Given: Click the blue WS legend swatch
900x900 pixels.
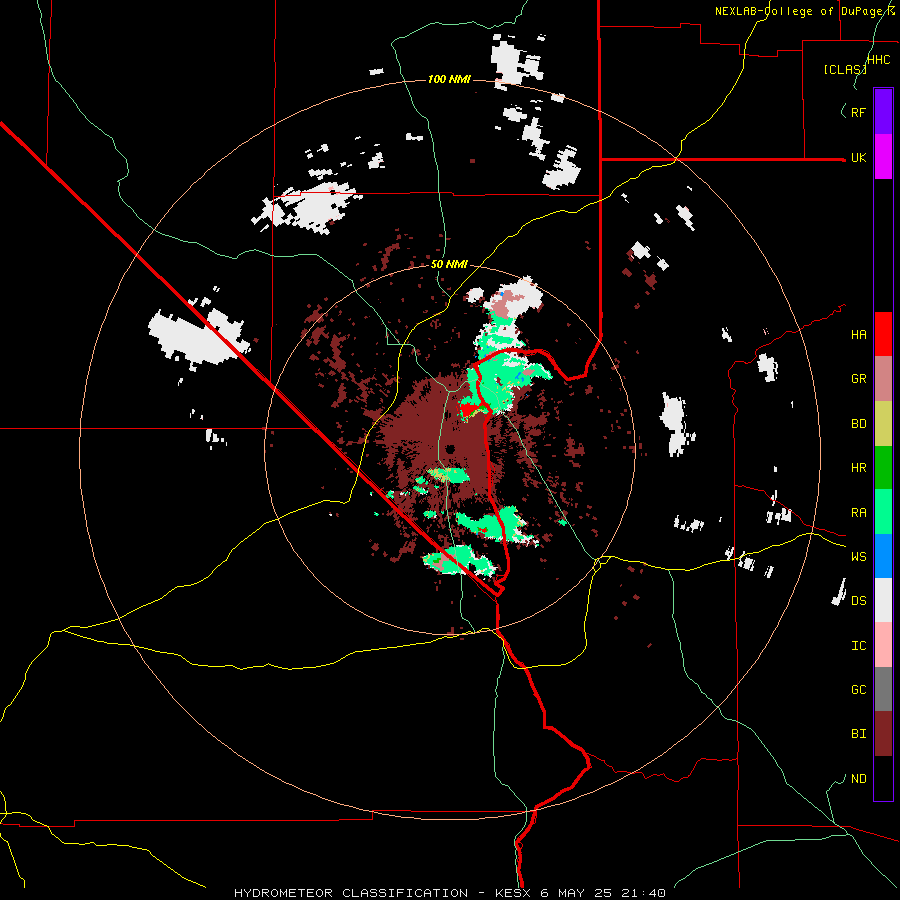Looking at the screenshot, I should pyautogui.click(x=883, y=556).
